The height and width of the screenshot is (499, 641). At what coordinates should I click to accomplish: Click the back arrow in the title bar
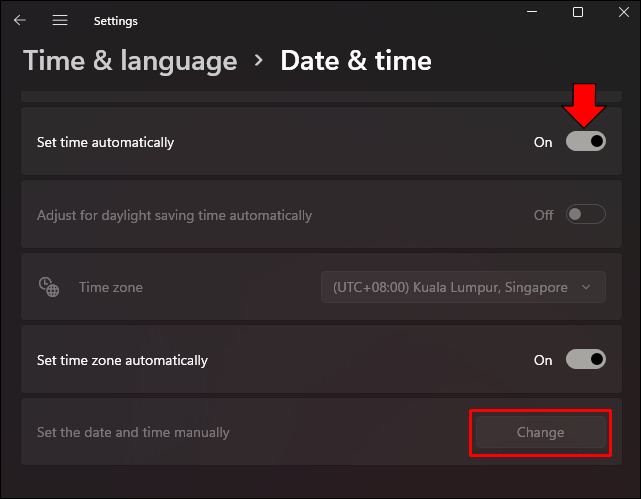pyautogui.click(x=20, y=20)
